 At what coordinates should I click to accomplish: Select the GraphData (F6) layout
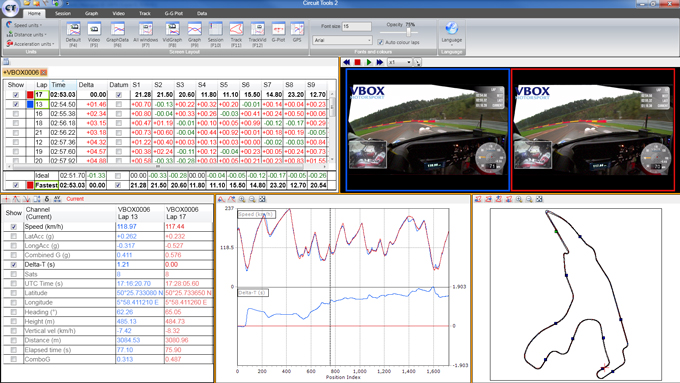118,34
